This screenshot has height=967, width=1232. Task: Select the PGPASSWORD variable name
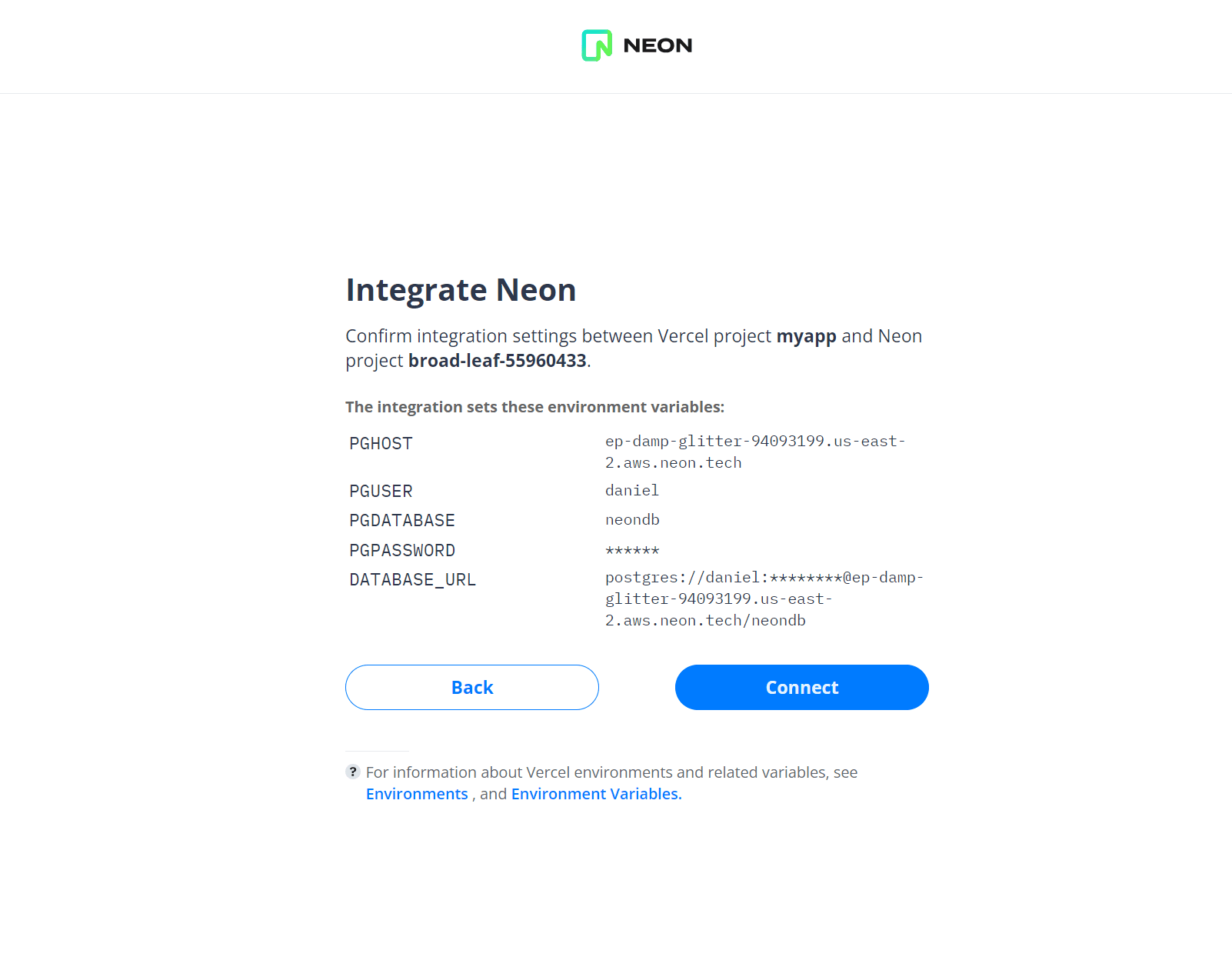(x=402, y=551)
